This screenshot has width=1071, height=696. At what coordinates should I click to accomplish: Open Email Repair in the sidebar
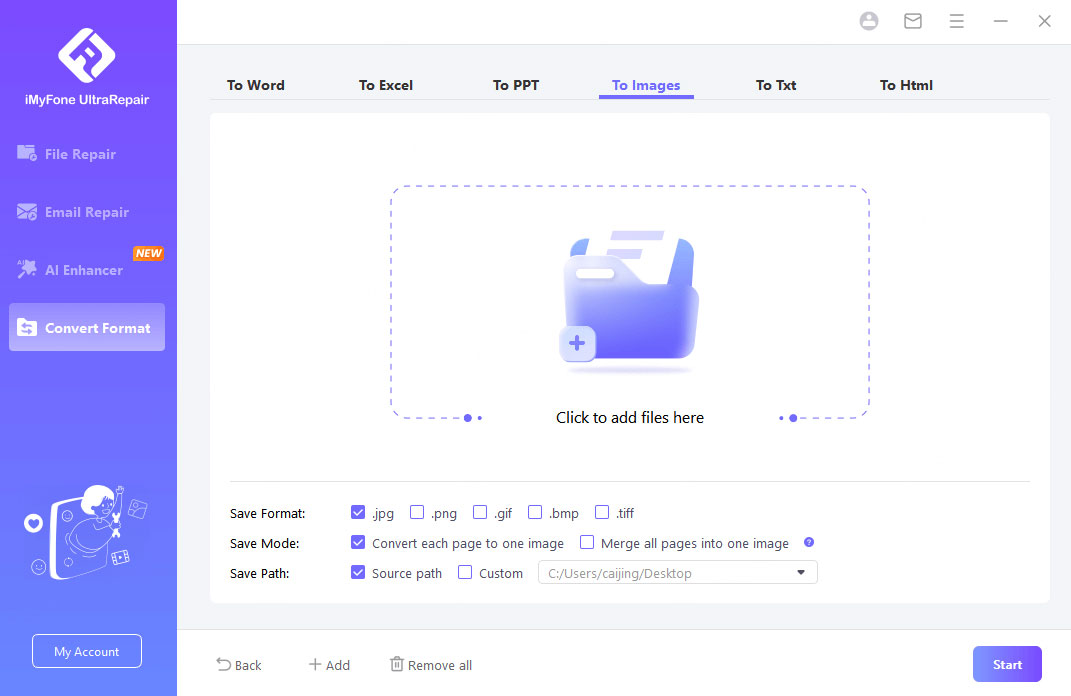click(x=87, y=212)
